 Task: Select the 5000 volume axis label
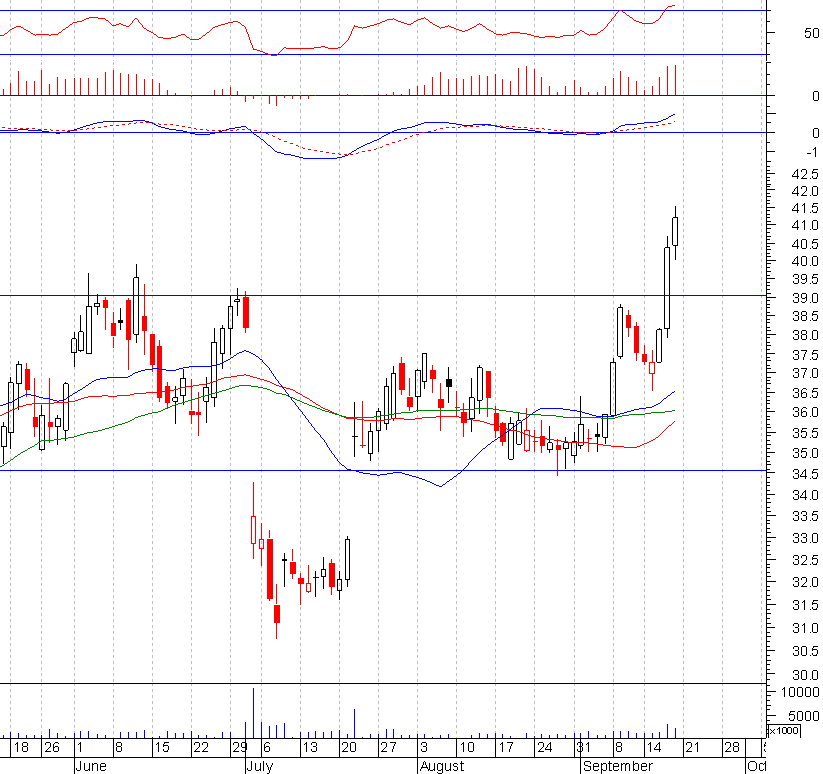[804, 716]
